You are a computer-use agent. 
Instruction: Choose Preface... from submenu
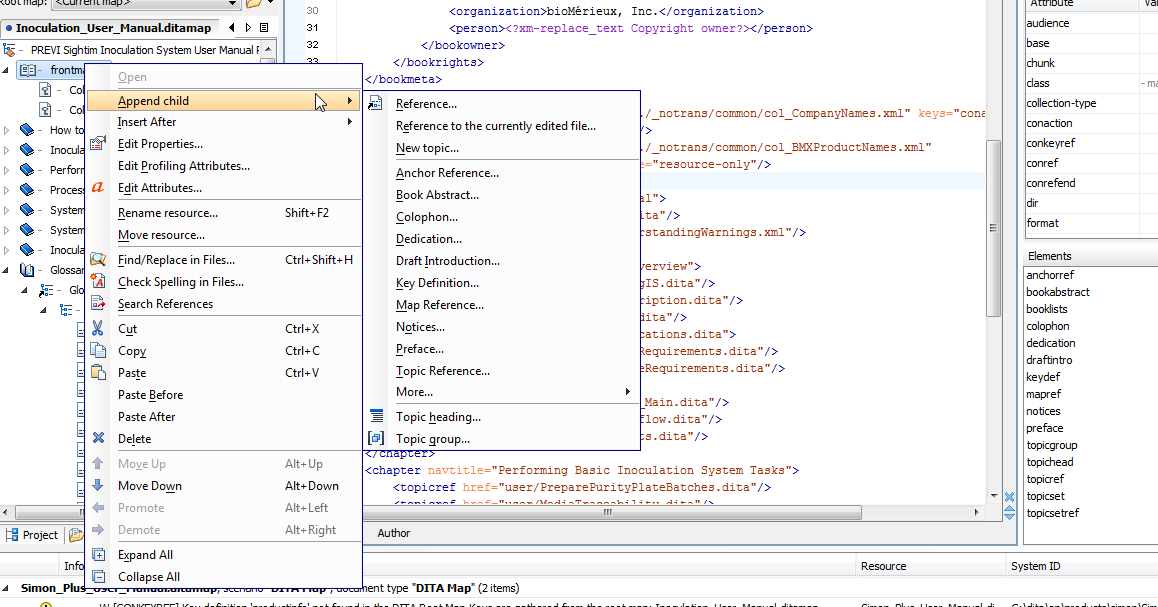(419, 349)
